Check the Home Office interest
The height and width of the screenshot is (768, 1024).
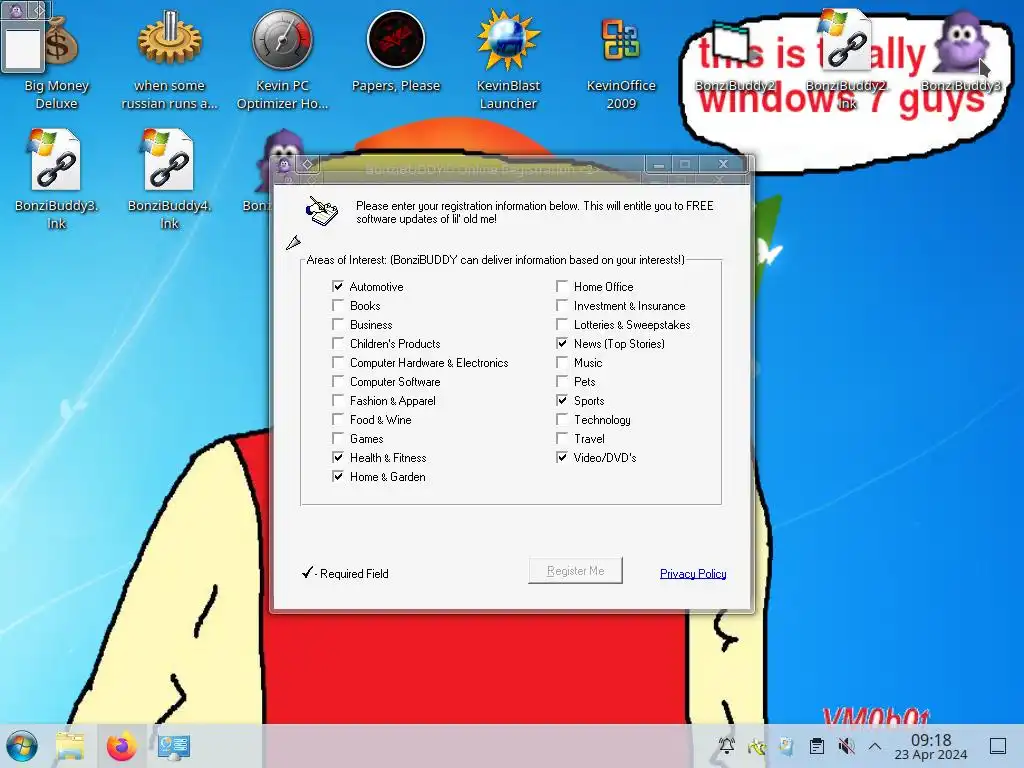pyautogui.click(x=562, y=286)
